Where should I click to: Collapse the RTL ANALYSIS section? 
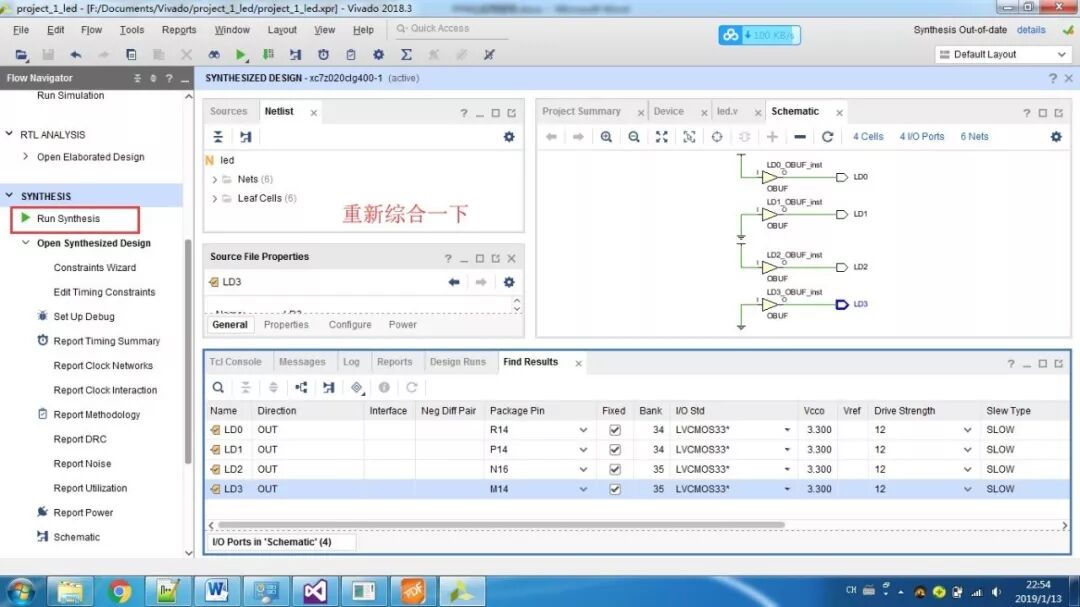(x=10, y=134)
